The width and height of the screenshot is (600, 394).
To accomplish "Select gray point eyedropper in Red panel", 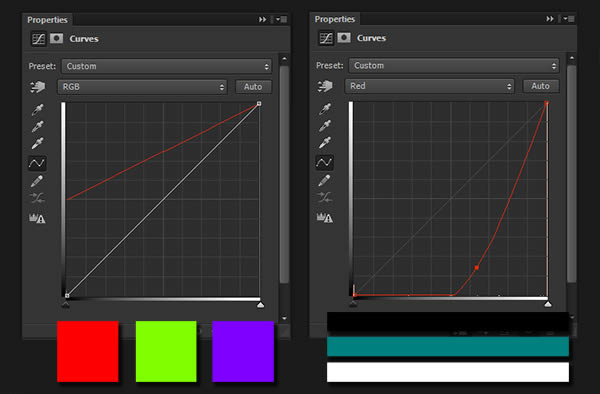I will (325, 125).
